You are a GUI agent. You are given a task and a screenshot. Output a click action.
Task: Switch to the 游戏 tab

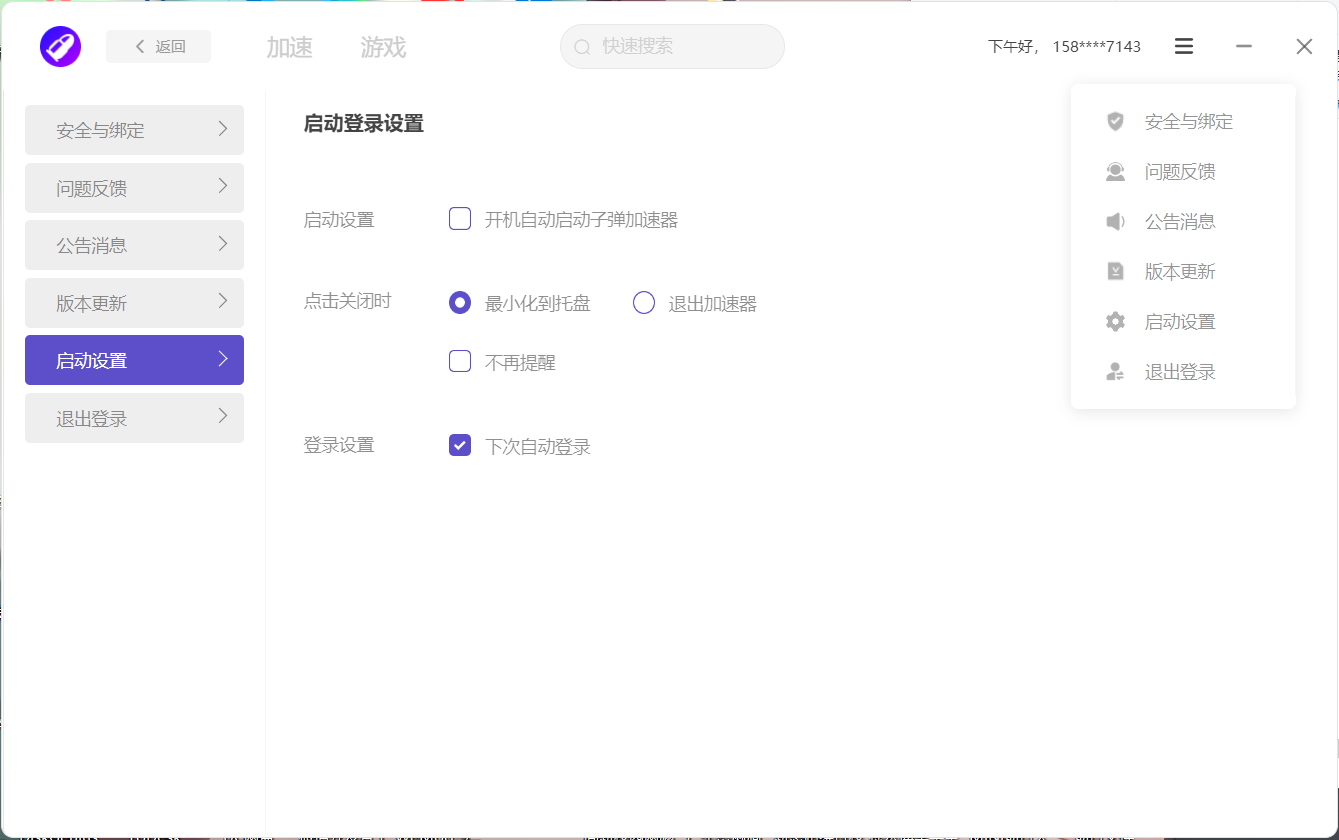pos(384,47)
